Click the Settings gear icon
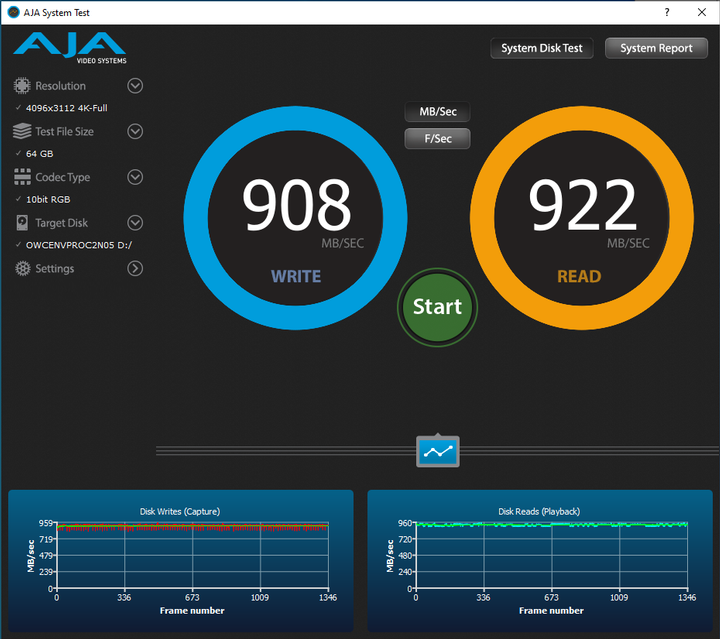720x639 pixels. [x=21, y=268]
